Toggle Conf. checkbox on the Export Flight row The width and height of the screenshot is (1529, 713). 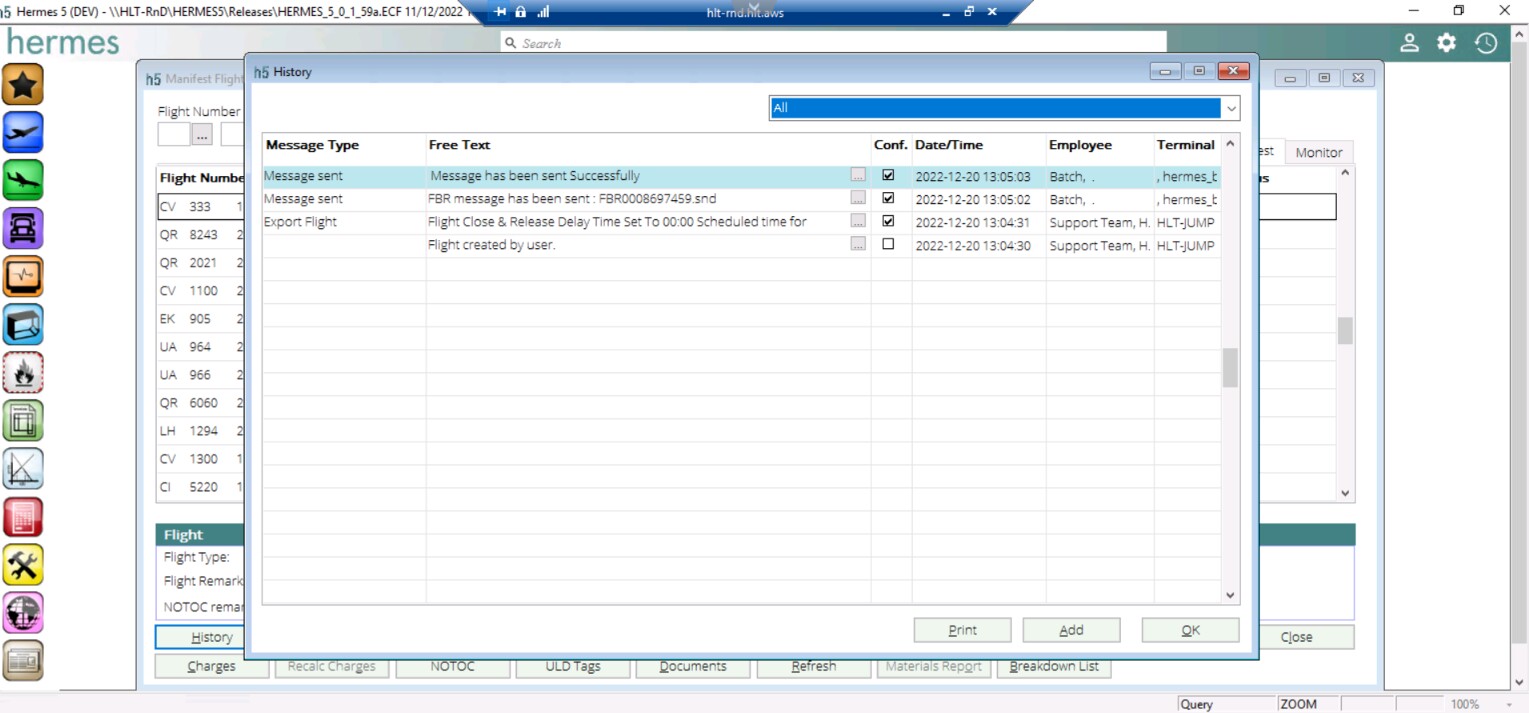coord(890,221)
